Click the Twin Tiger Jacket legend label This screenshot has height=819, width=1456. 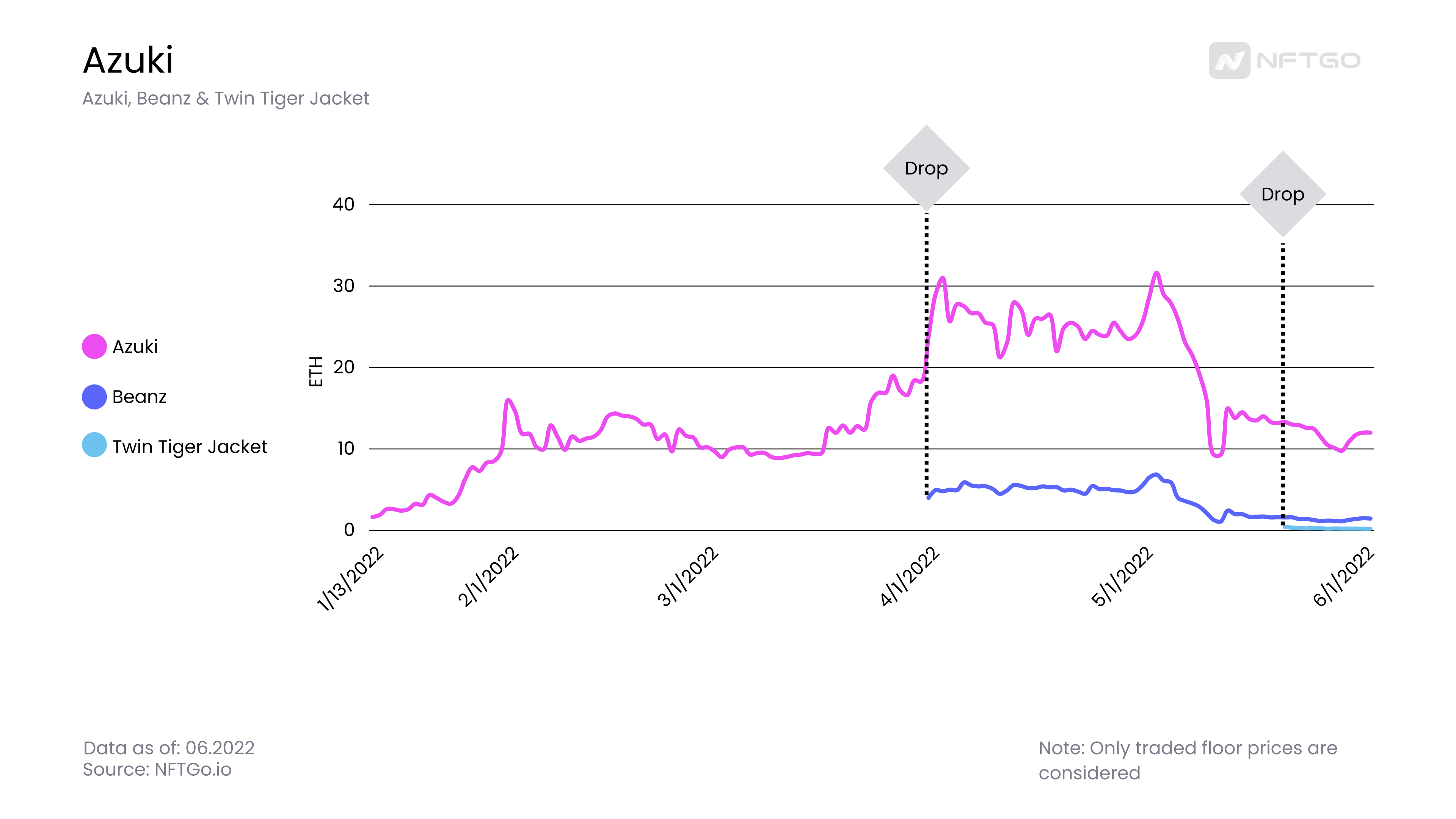pos(190,447)
